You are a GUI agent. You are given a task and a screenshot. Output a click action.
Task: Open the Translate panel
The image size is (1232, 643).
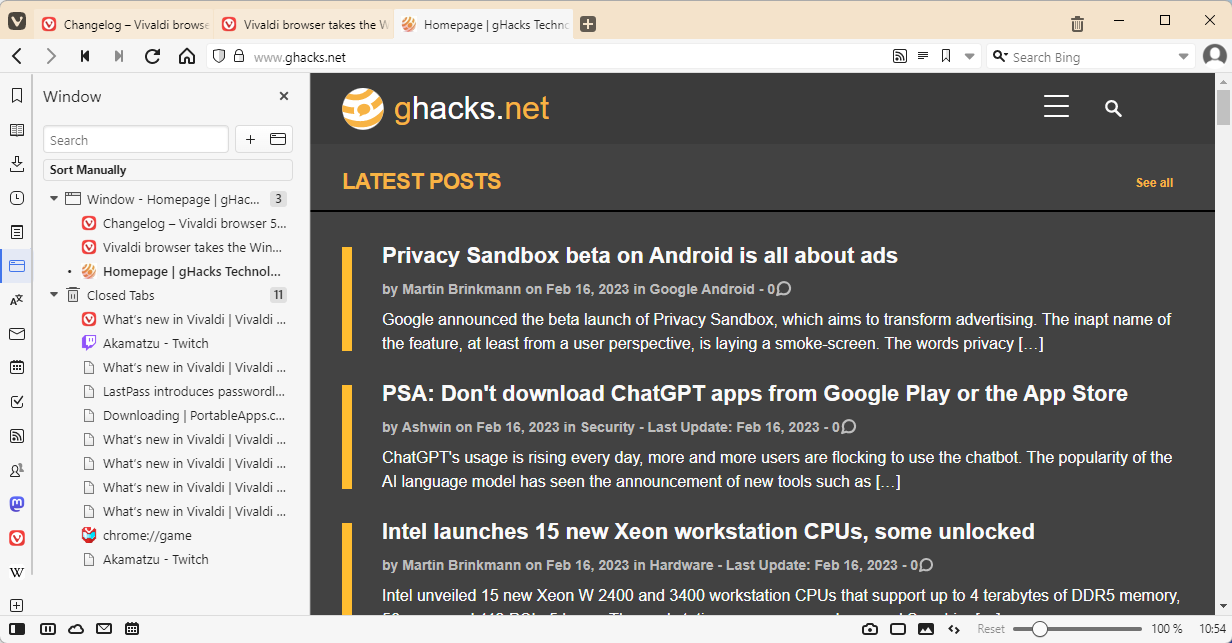(17, 300)
